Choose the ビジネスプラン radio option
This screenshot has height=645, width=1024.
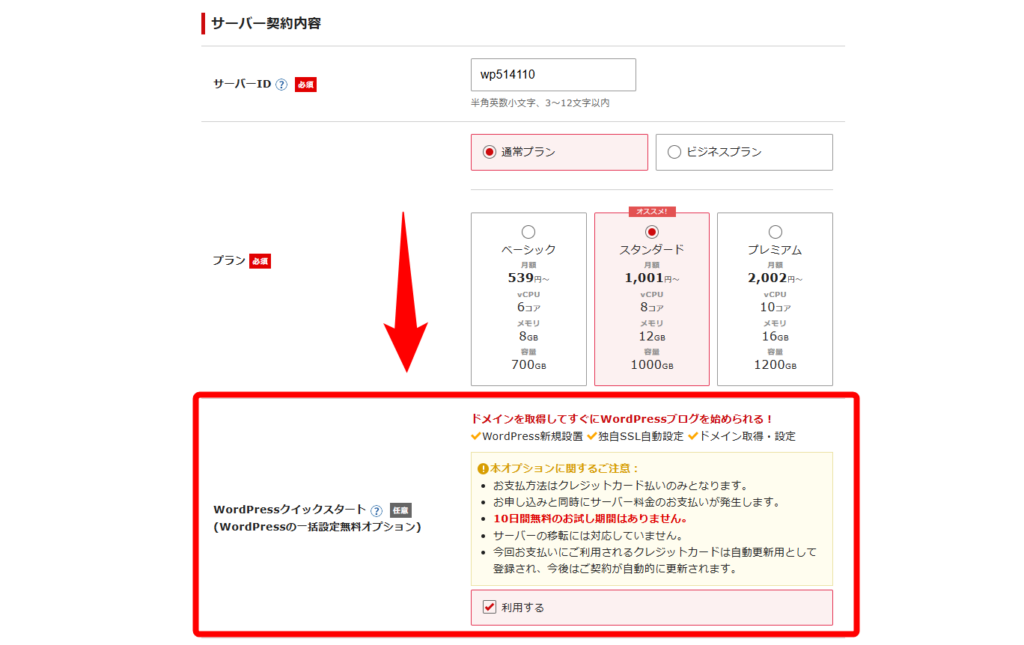point(674,152)
